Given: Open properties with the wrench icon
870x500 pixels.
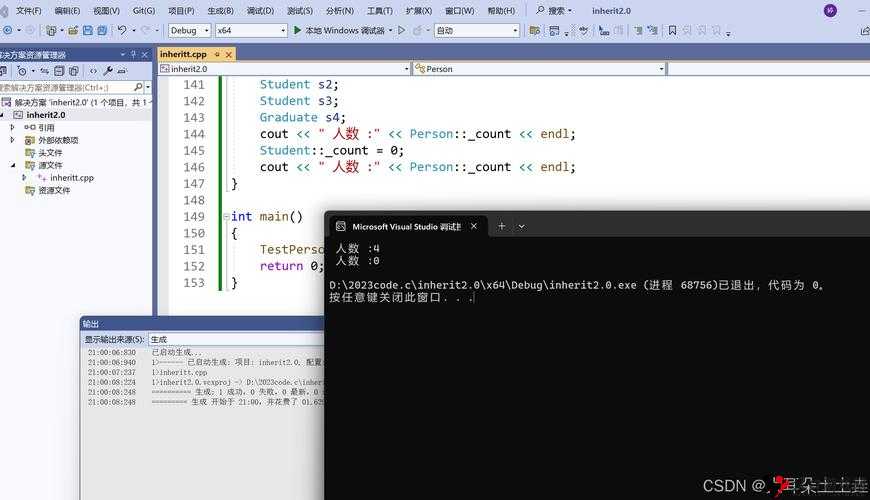Looking at the screenshot, I should click(x=108, y=70).
